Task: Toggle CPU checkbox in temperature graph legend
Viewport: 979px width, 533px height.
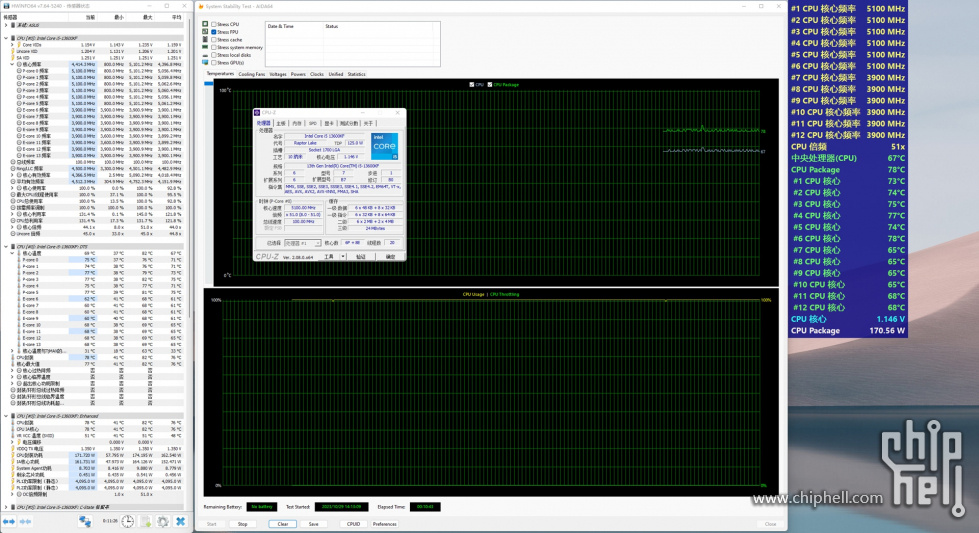Action: pos(471,84)
